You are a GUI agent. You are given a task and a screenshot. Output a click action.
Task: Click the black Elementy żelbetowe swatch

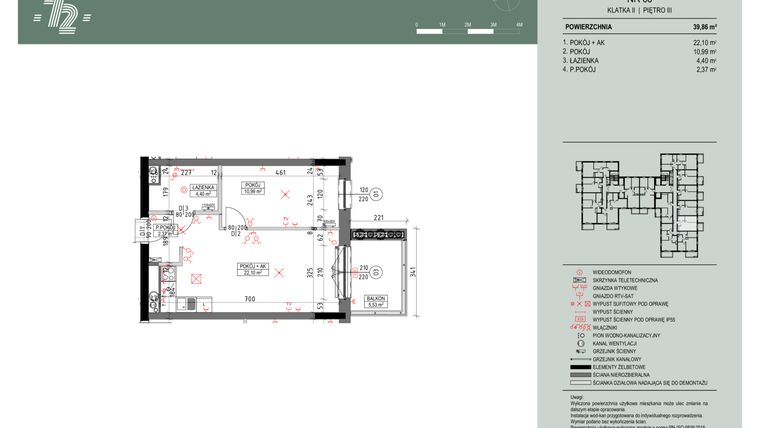click(581, 367)
